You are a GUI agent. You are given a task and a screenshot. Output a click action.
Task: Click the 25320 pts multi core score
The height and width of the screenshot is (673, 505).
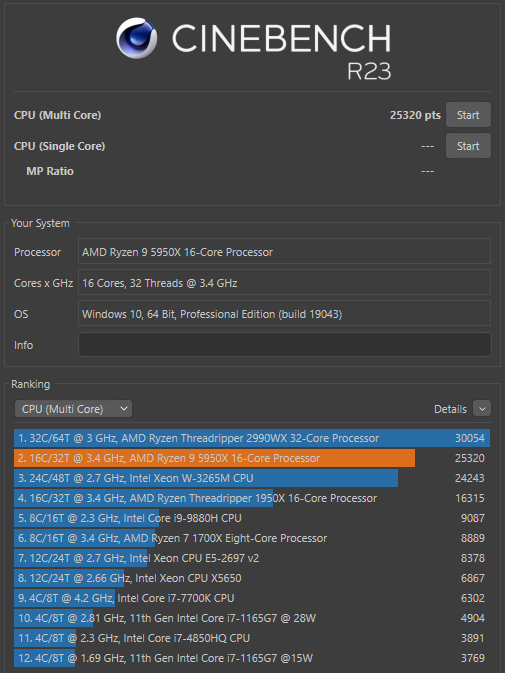pyautogui.click(x=415, y=115)
